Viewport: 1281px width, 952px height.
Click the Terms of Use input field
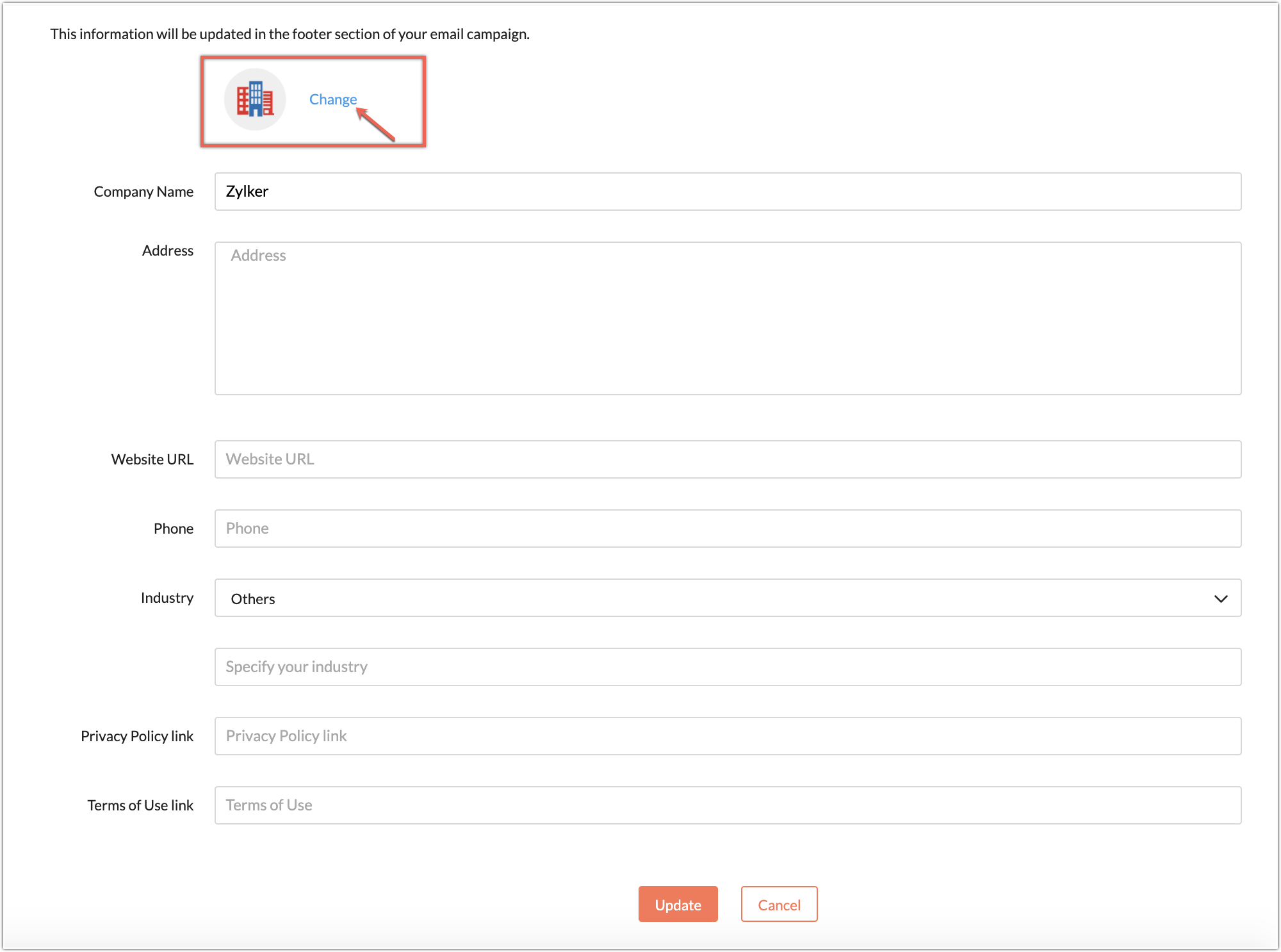[728, 805]
